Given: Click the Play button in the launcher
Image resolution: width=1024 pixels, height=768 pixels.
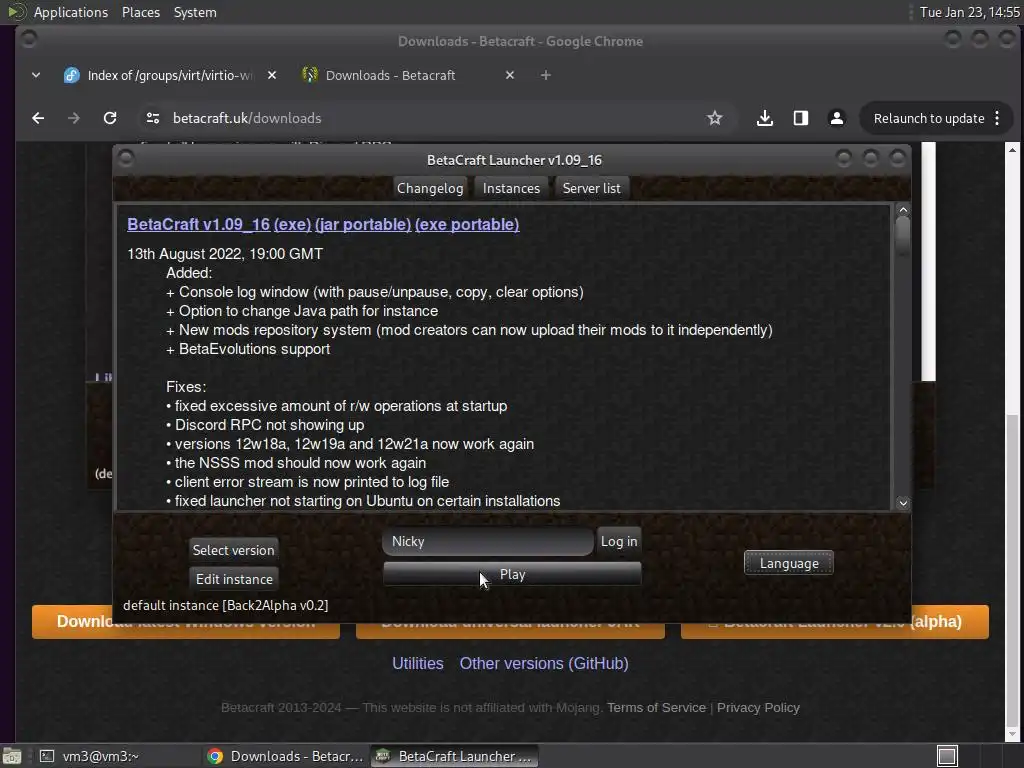Looking at the screenshot, I should [513, 574].
